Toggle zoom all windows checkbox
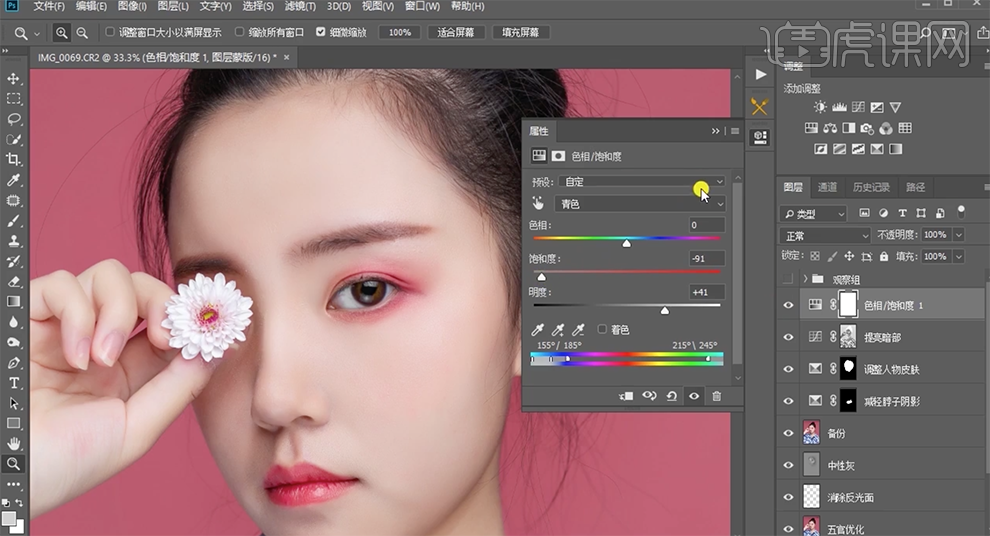The image size is (990, 536). [x=239, y=32]
